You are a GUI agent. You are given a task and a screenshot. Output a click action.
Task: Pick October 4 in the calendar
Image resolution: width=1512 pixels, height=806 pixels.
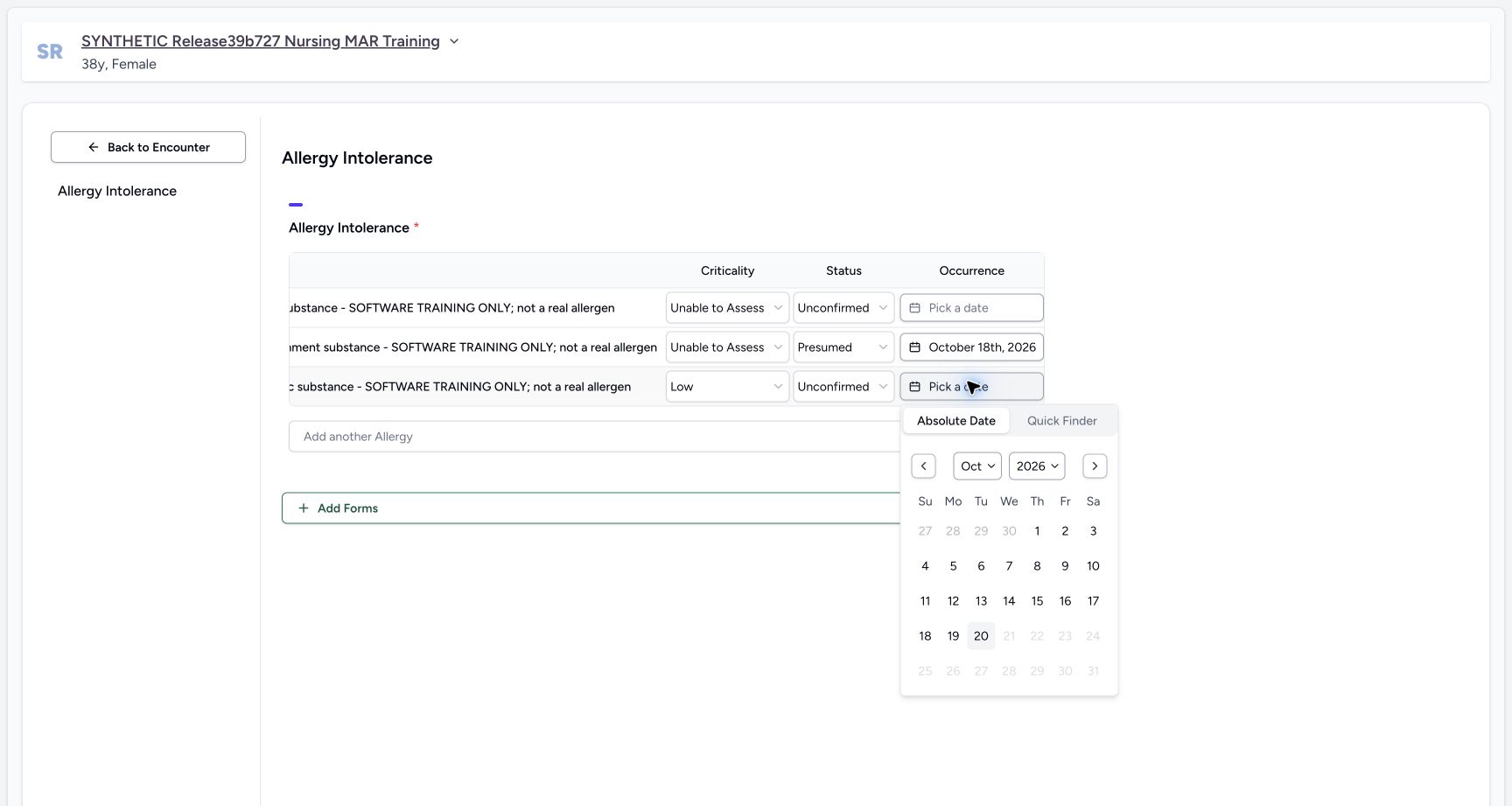coord(925,566)
